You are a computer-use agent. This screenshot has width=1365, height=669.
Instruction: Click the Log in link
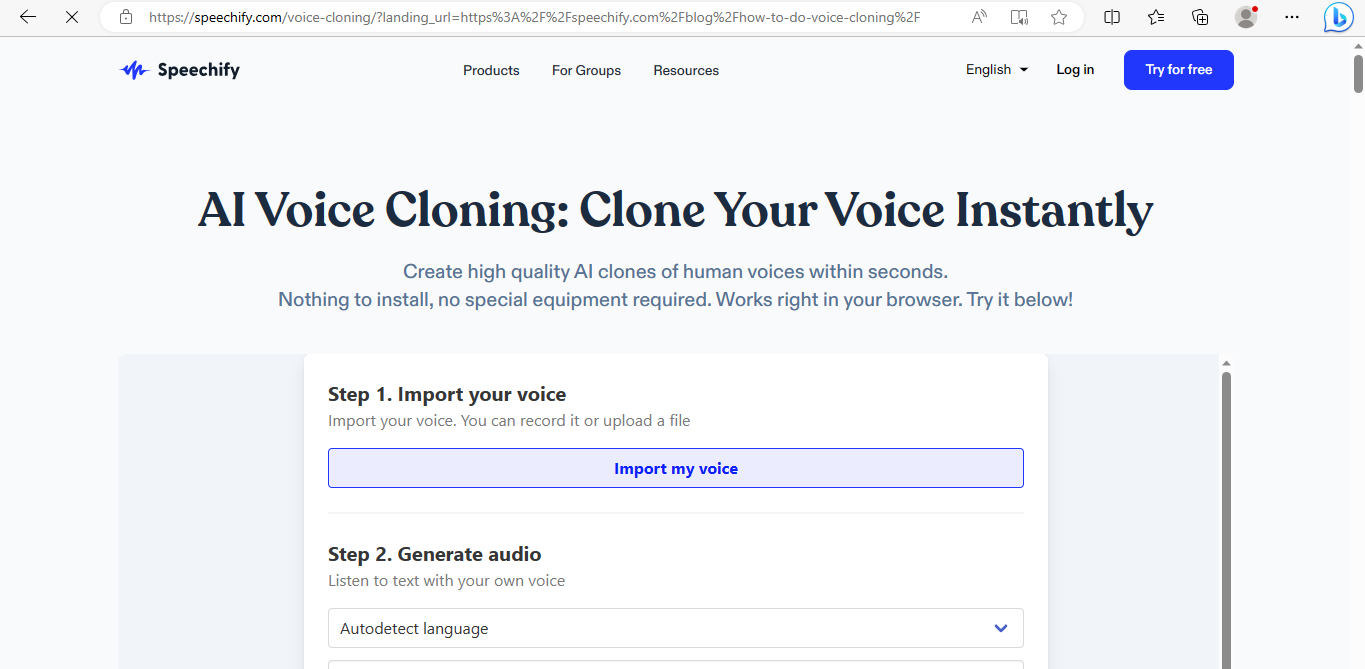1075,69
